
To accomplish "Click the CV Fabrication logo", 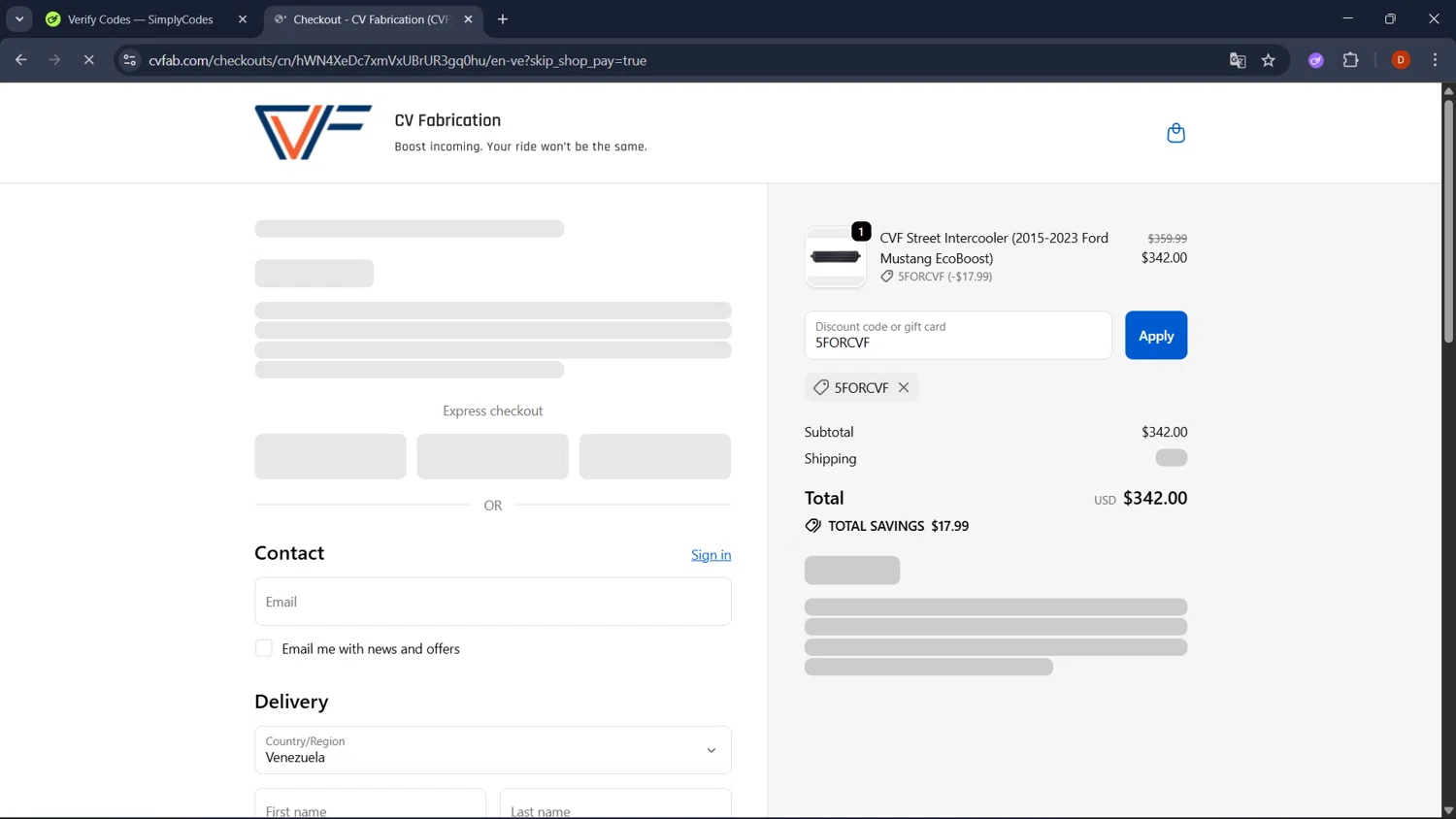I will (x=313, y=132).
